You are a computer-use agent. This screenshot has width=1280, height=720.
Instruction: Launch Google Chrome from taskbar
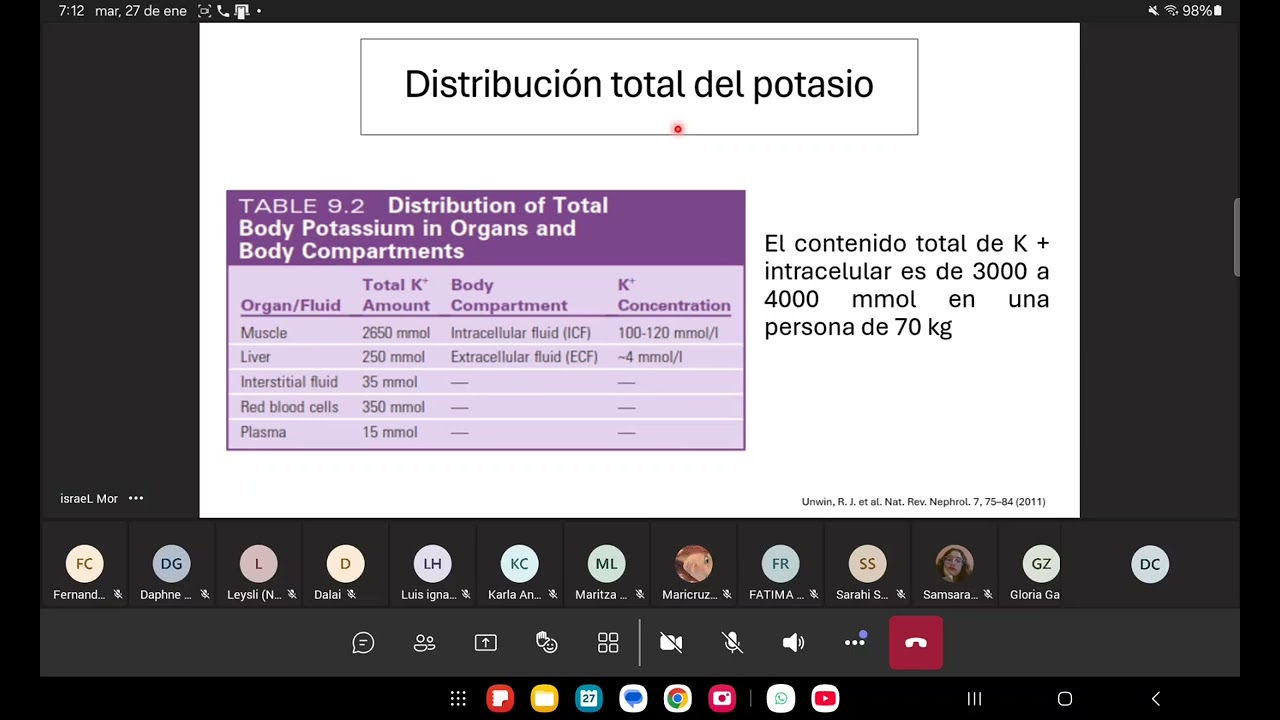[677, 698]
